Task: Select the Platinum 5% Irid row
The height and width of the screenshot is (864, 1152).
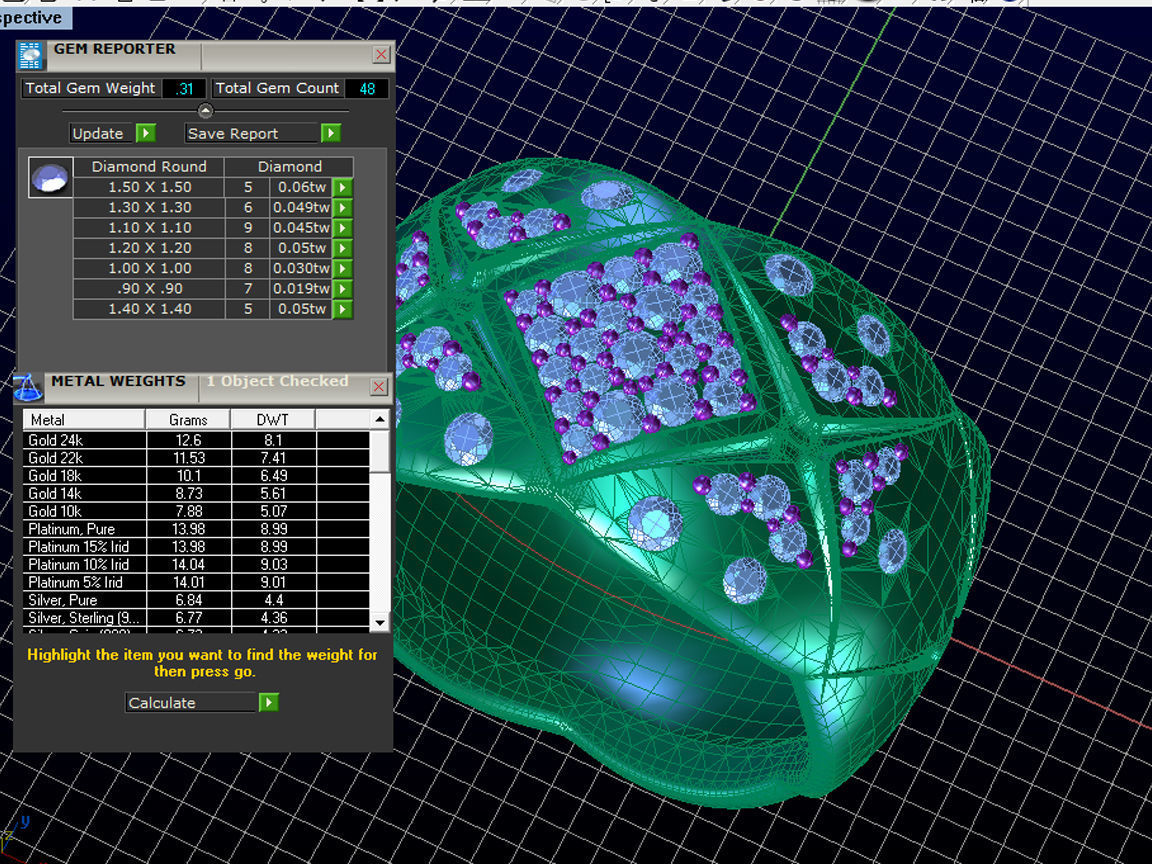Action: (196, 582)
